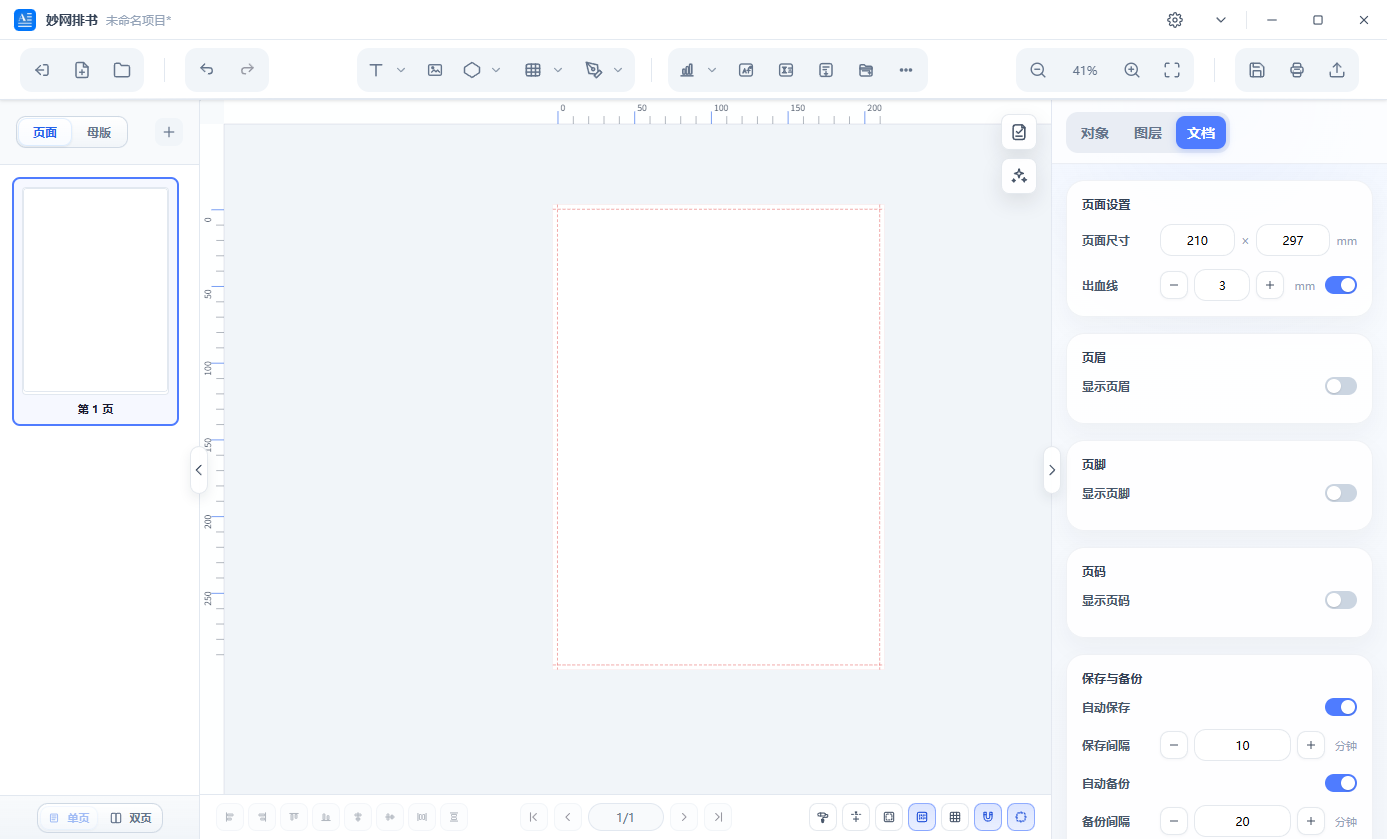Image resolution: width=1387 pixels, height=839 pixels.
Task: Select the 页面 pages tab
Action: 45,132
